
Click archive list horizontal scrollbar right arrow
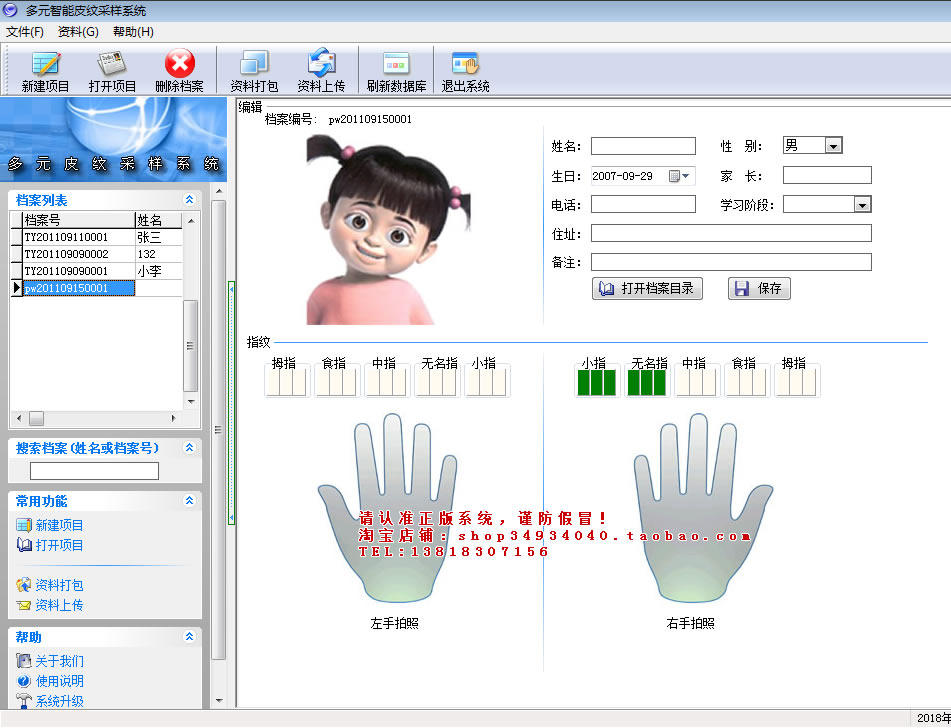(173, 418)
